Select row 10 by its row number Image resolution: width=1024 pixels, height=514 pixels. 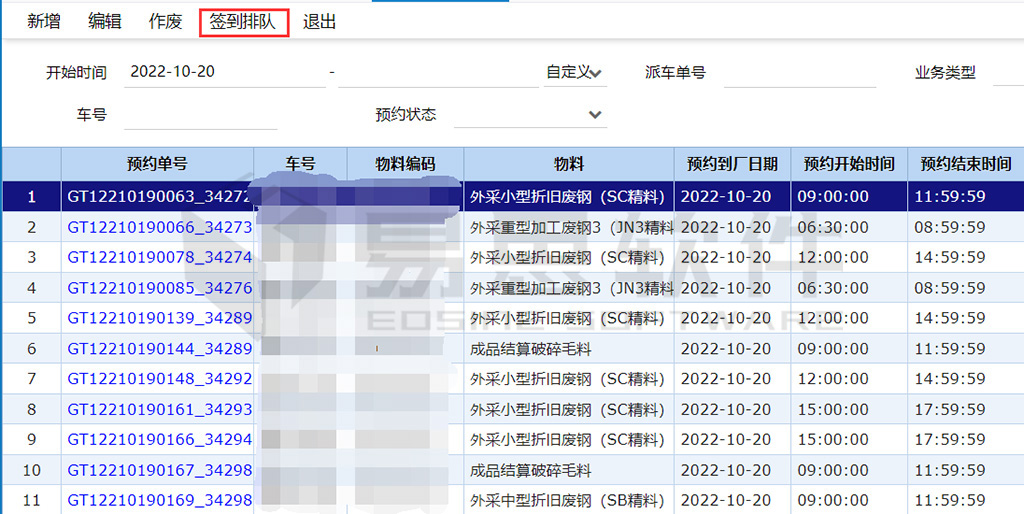[x=31, y=470]
